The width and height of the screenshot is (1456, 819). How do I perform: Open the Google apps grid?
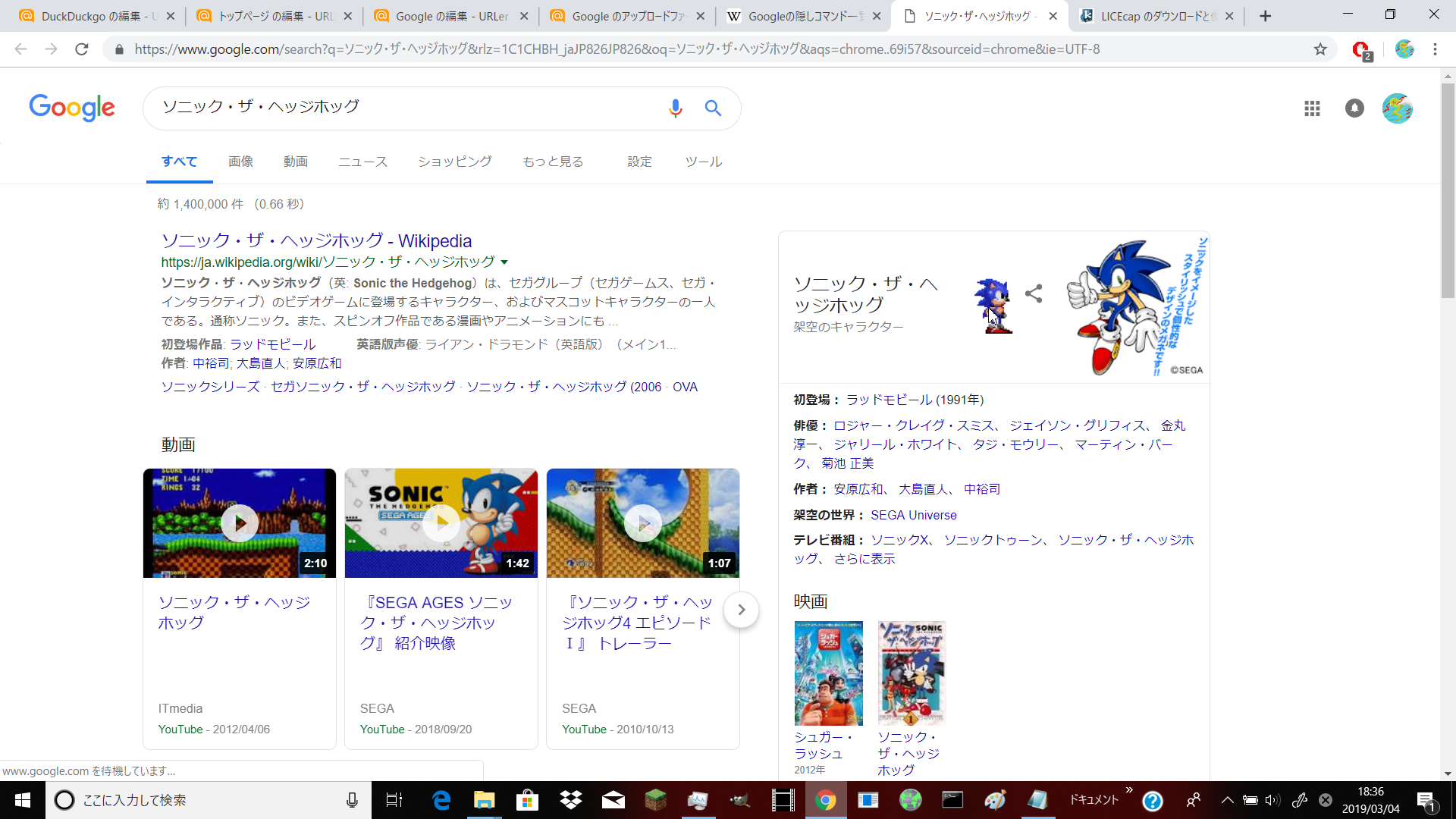[x=1312, y=108]
